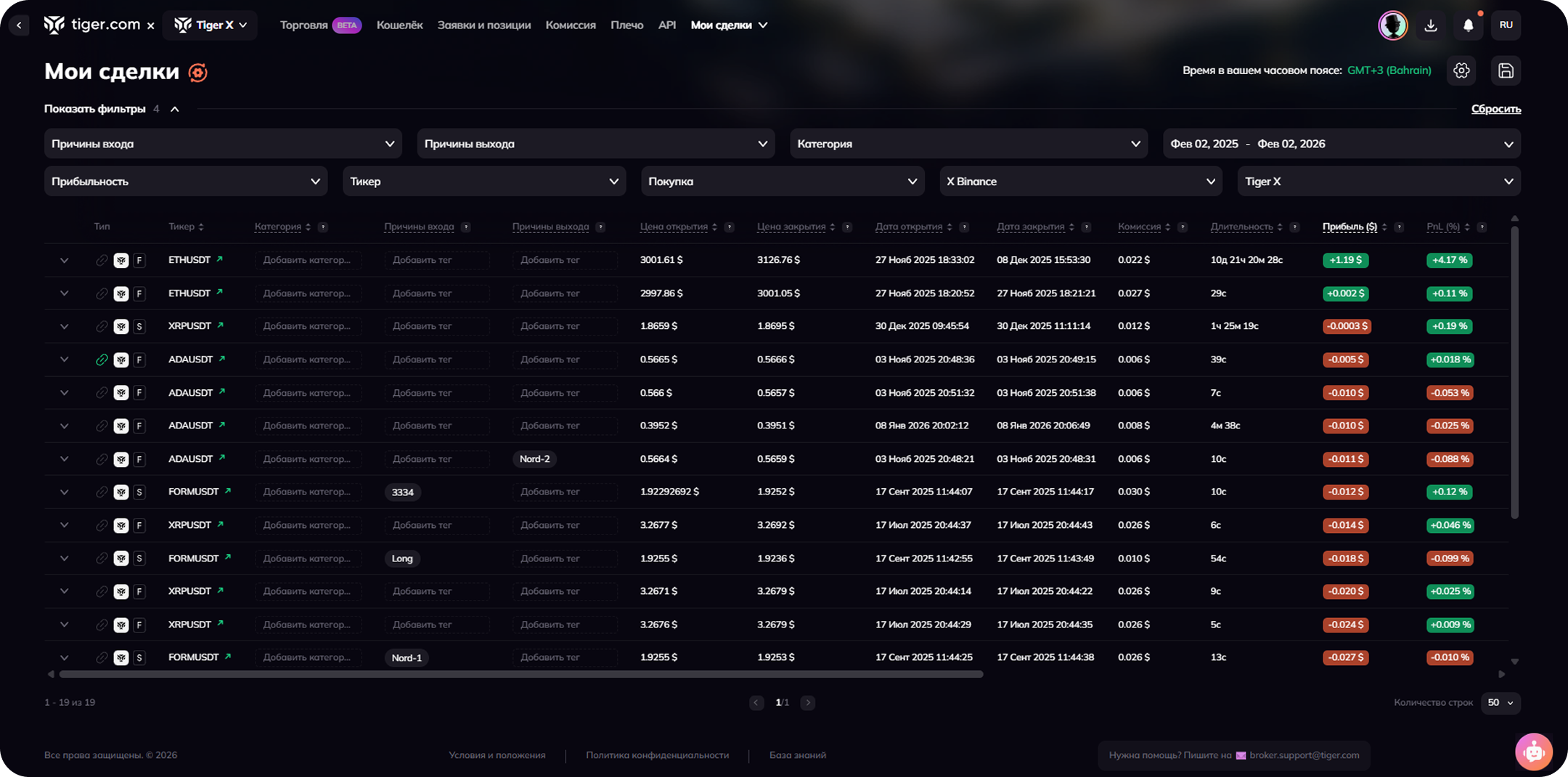Open the Причины входа filter dropdown
The height and width of the screenshot is (777, 1568).
pyautogui.click(x=223, y=144)
